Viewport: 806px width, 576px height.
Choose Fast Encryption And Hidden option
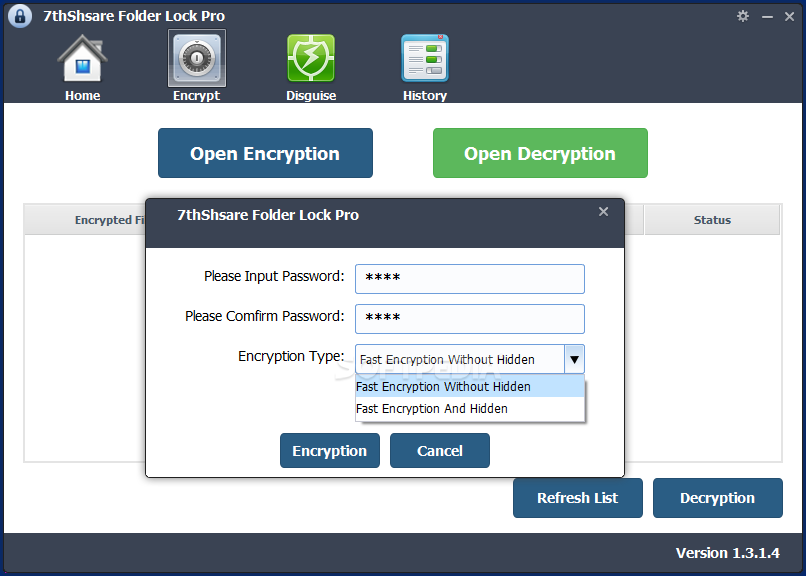[x=470, y=408]
